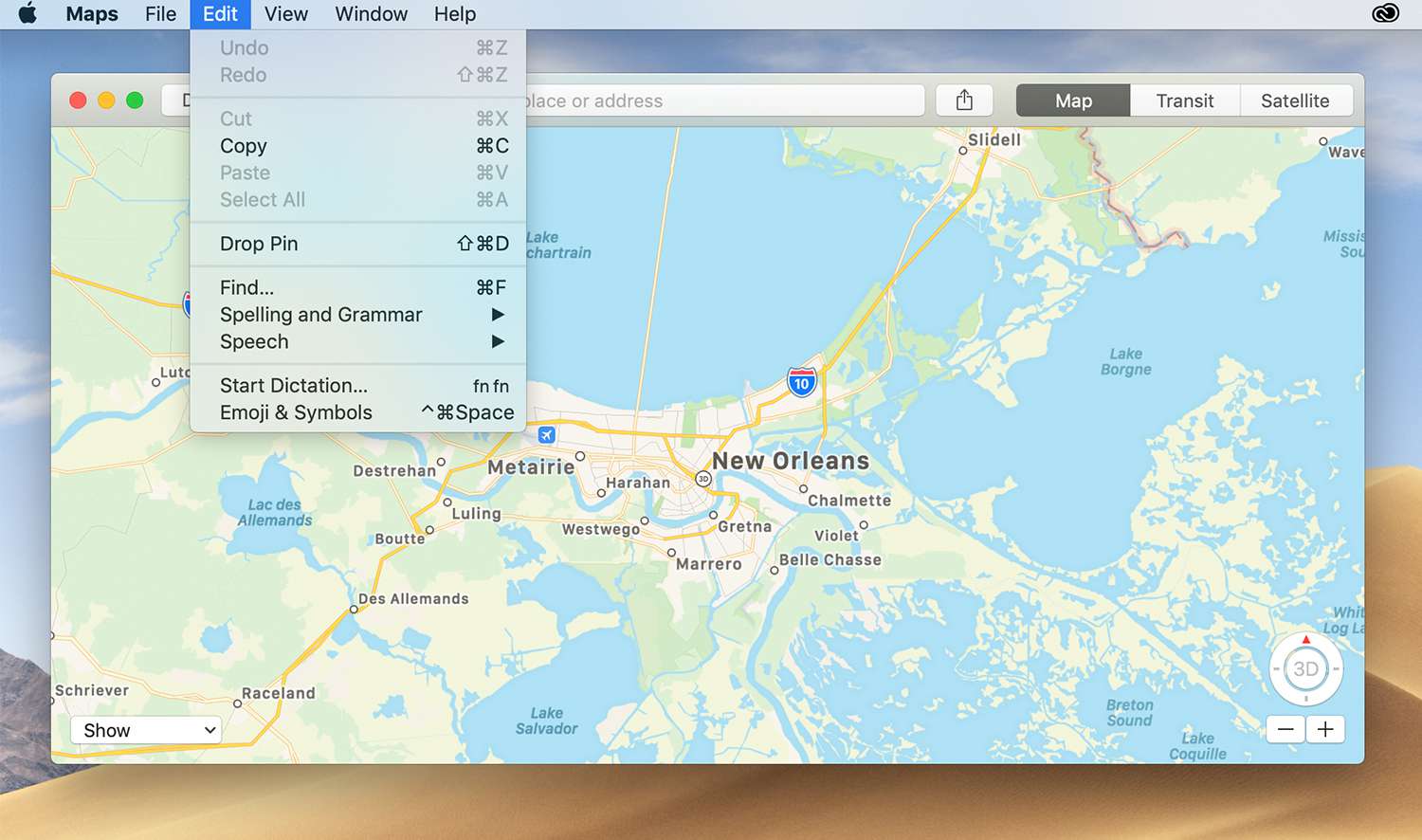1422x840 pixels.
Task: Close the Edit menu in menu bar
Action: [220, 14]
